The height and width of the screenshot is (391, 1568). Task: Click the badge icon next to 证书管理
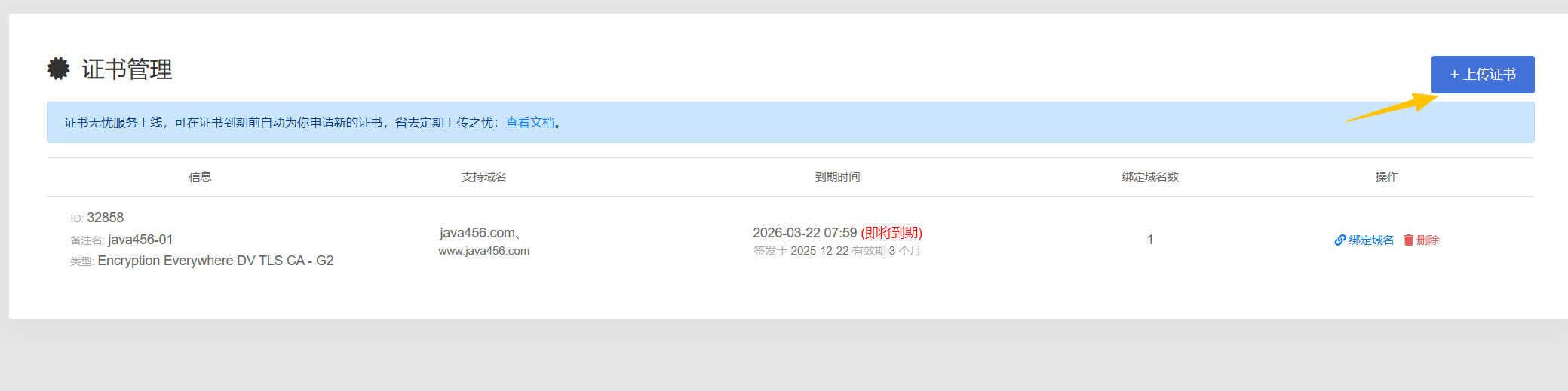click(x=58, y=69)
